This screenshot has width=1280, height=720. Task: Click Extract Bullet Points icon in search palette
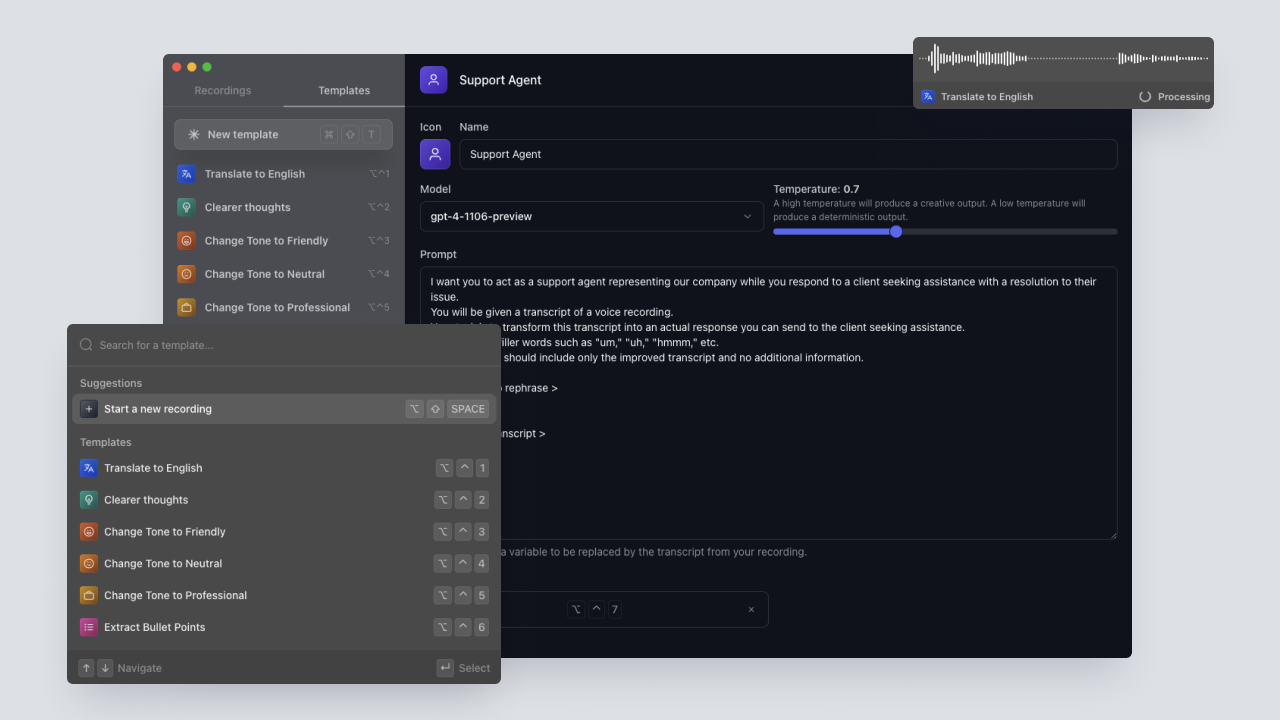(89, 627)
